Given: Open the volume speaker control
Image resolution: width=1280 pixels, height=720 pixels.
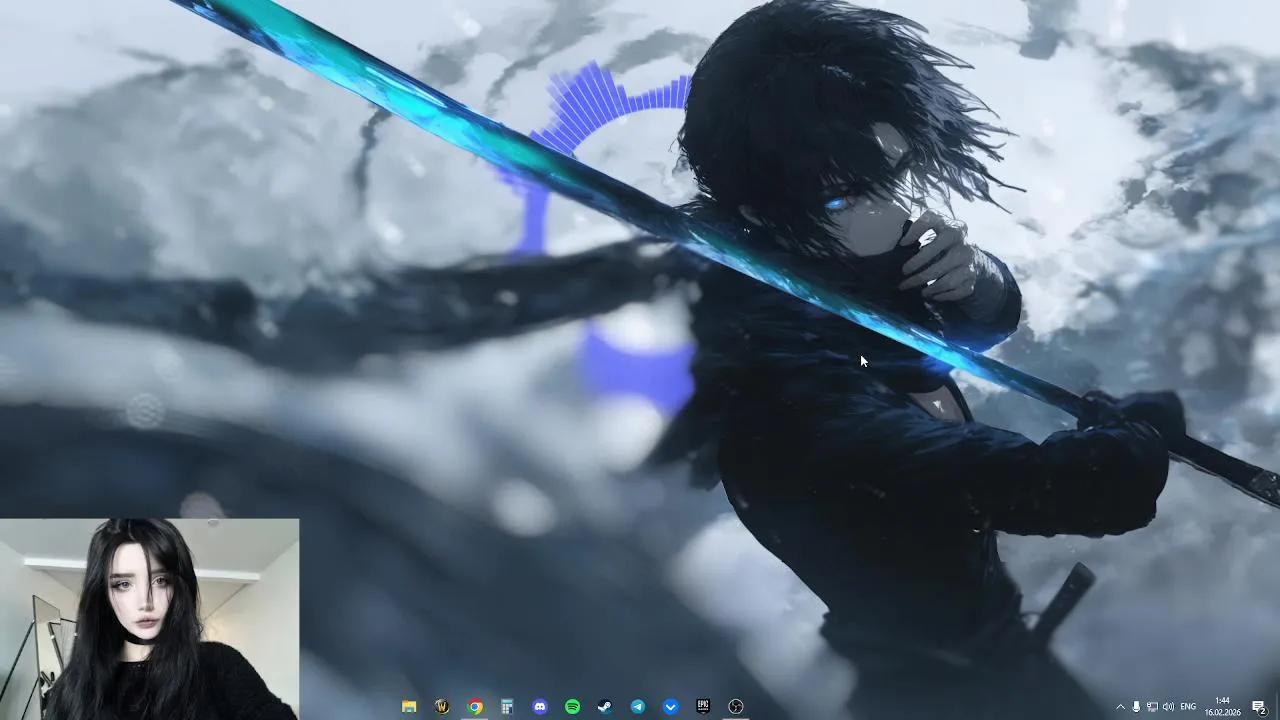Looking at the screenshot, I should (x=1168, y=707).
